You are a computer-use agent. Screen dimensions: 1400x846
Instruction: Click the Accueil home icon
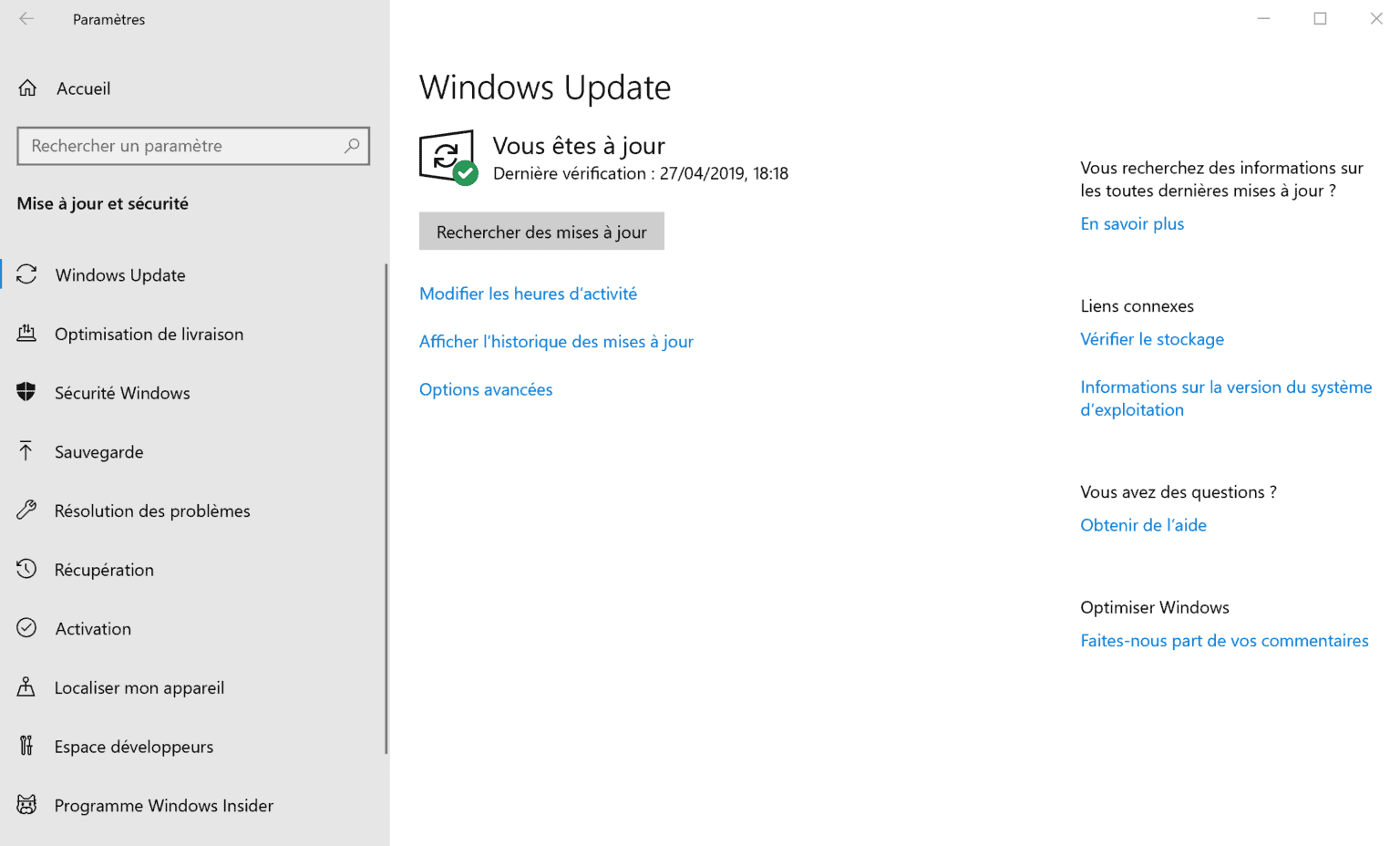tap(27, 88)
